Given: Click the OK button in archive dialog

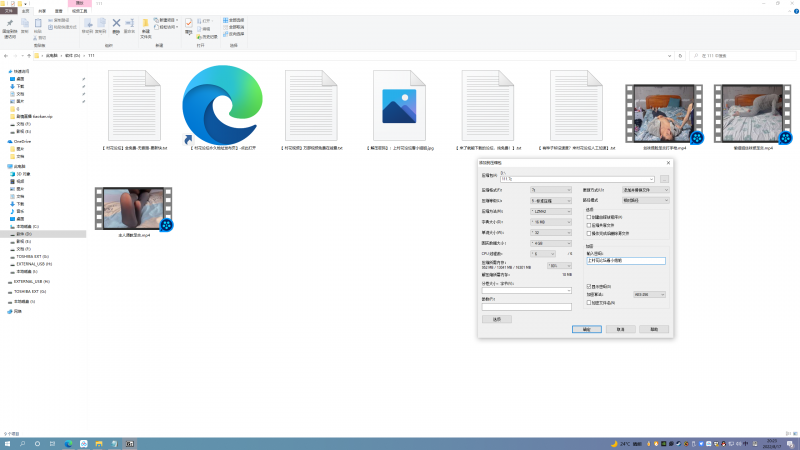Looking at the screenshot, I should (x=585, y=328).
